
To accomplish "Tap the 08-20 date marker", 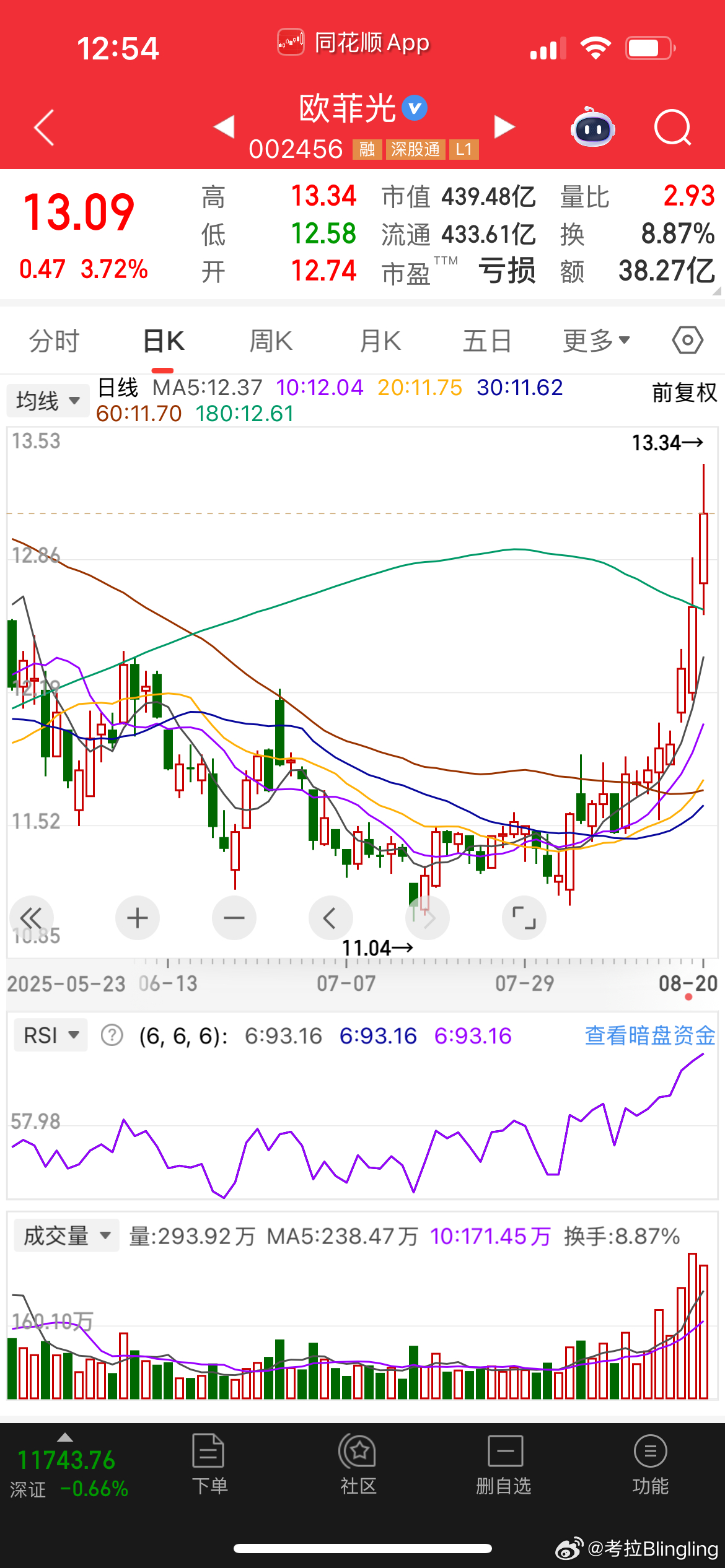I will pos(688,983).
